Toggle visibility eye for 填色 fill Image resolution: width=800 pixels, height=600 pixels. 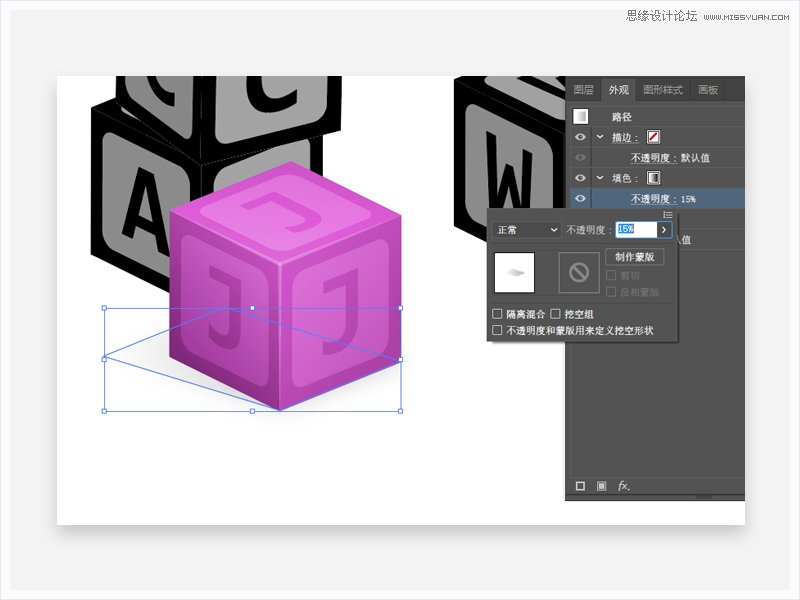(580, 178)
